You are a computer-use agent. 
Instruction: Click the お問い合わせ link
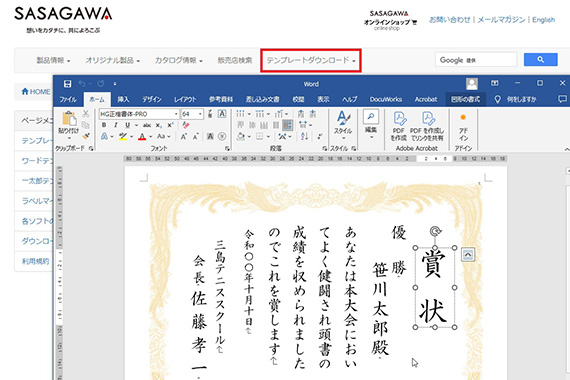tap(450, 20)
